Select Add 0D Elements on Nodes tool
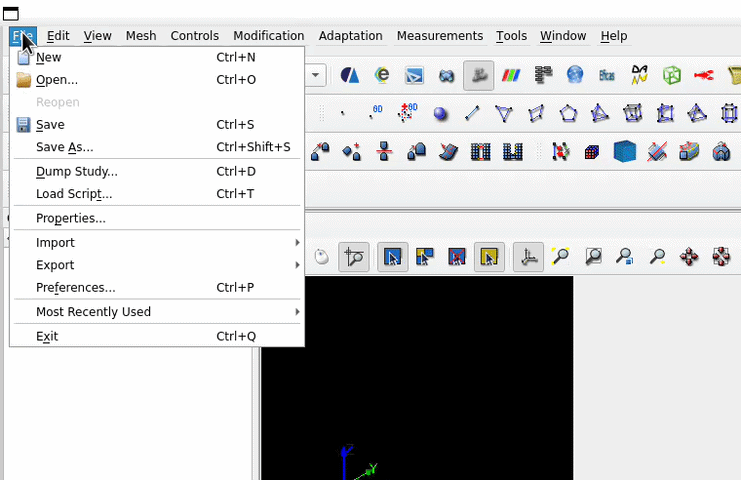Viewport: 741px width, 480px height. [407, 113]
